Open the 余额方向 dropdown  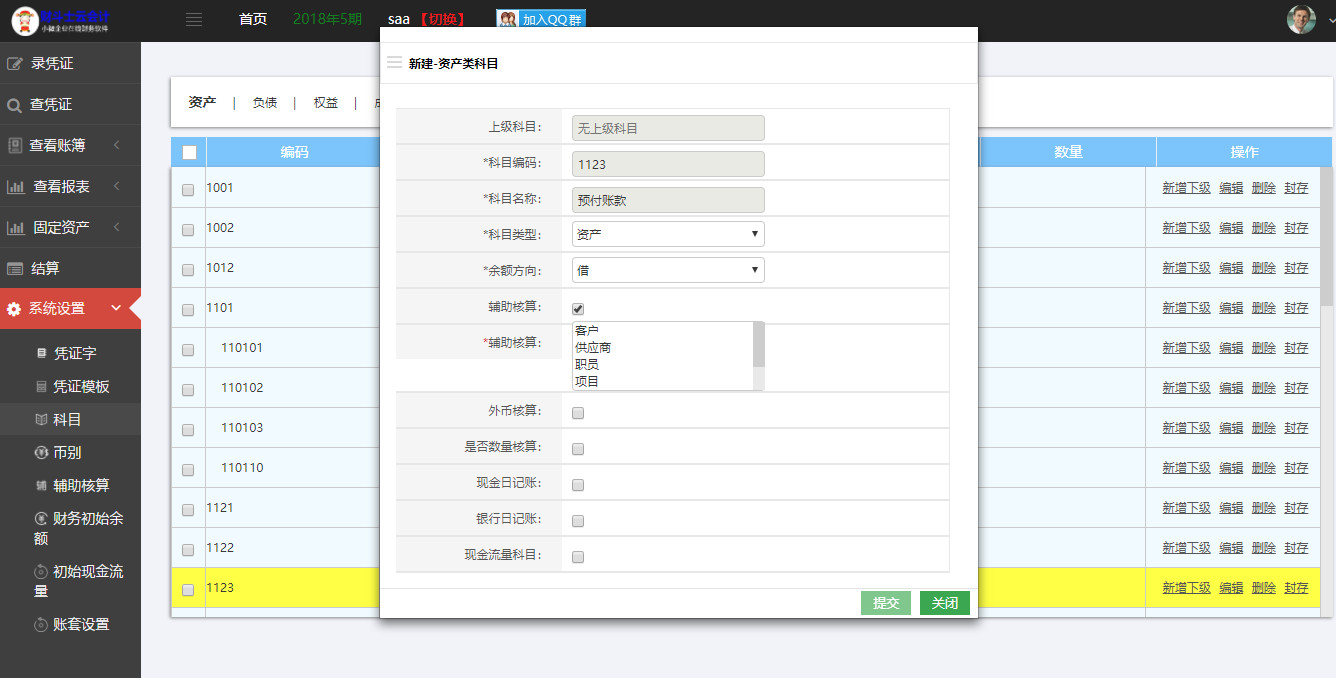(x=668, y=270)
